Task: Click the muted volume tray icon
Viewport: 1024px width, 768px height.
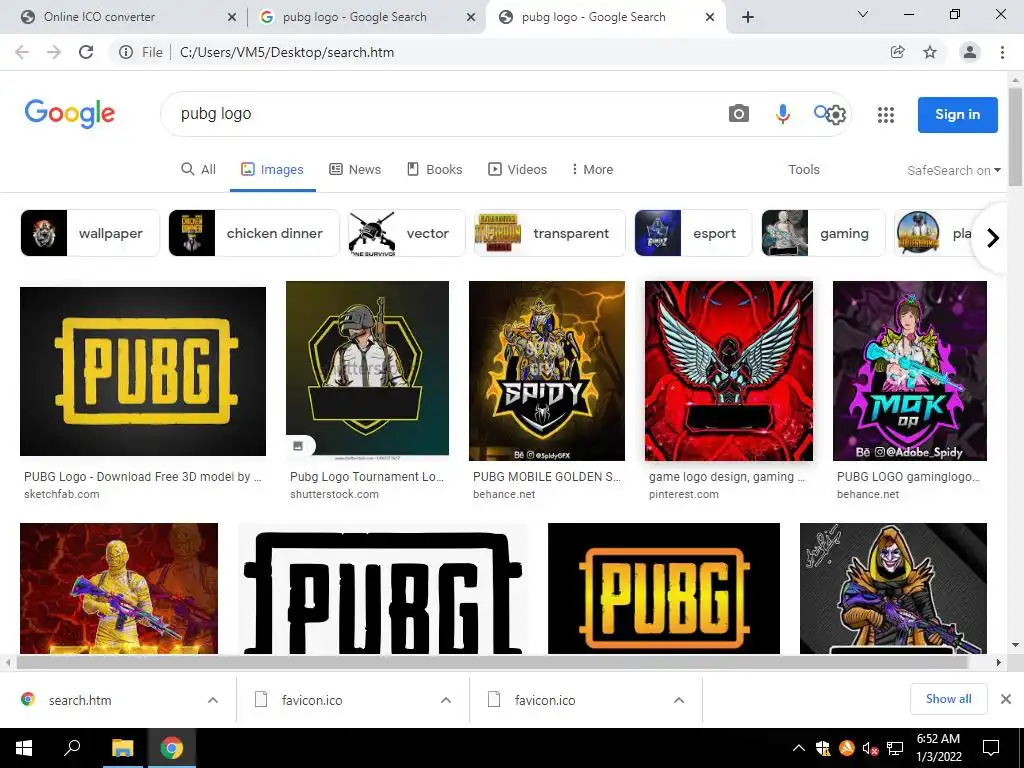Action: click(869, 748)
